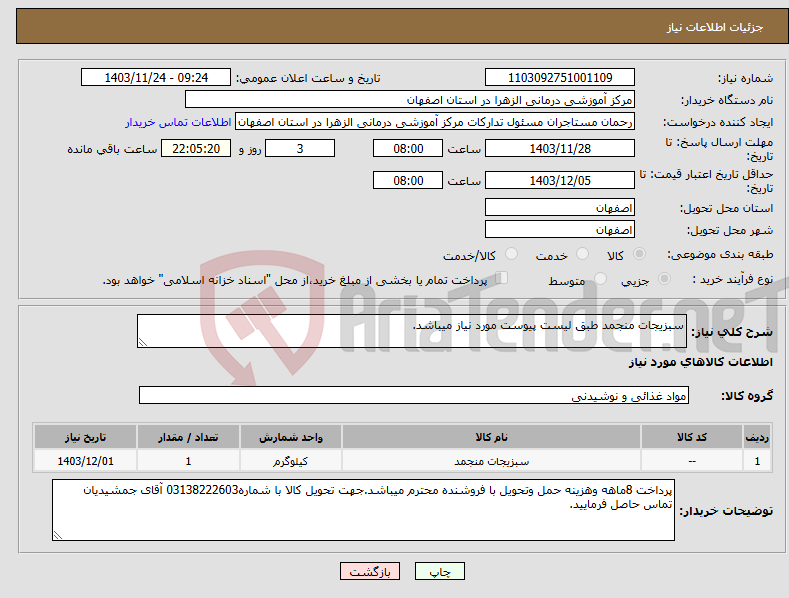Click the گروه کالا label
Viewport: 789px width, 598px height.
pos(747,396)
